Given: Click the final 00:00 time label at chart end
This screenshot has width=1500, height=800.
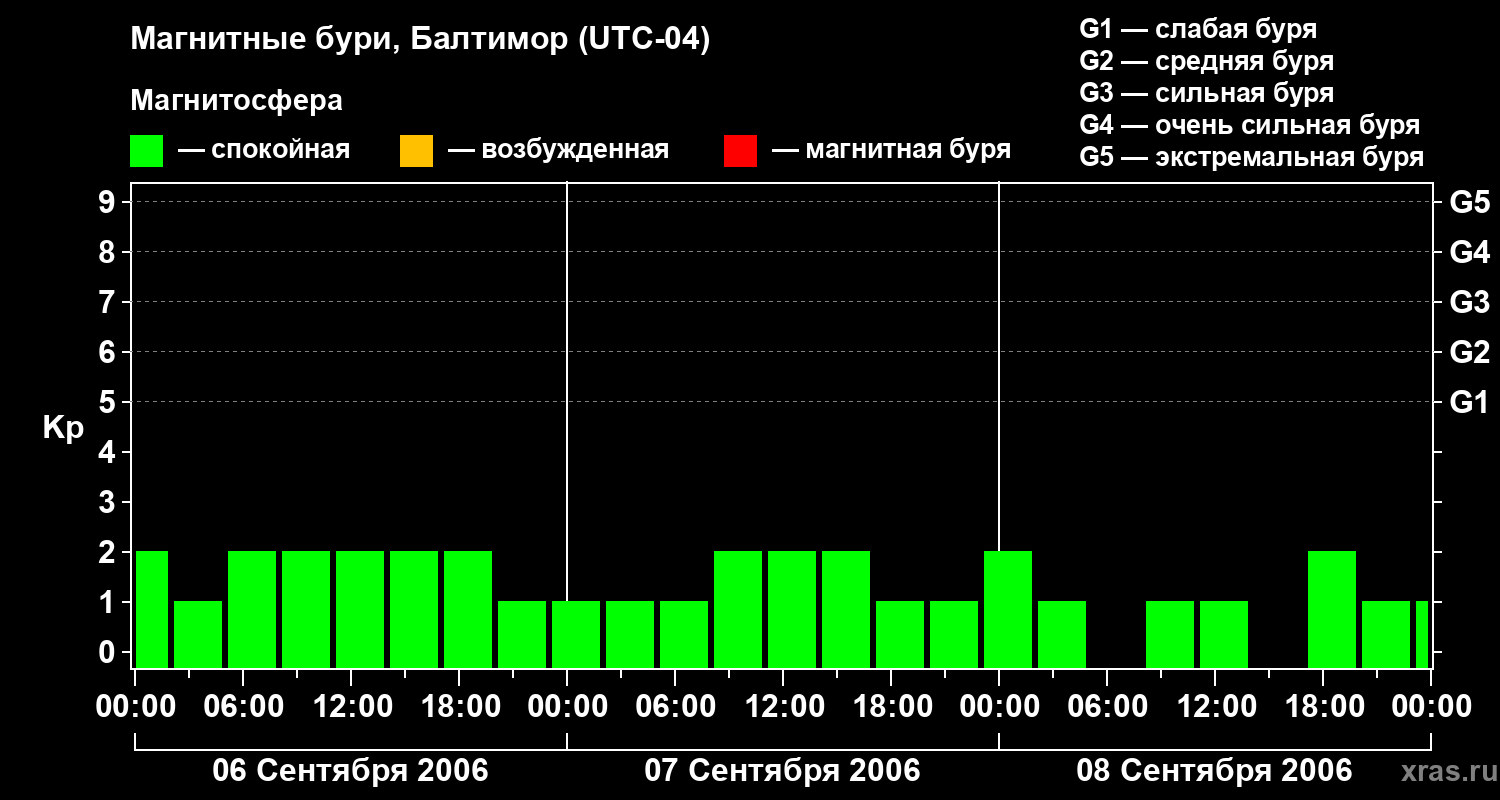Looking at the screenshot, I should pos(1431,706).
